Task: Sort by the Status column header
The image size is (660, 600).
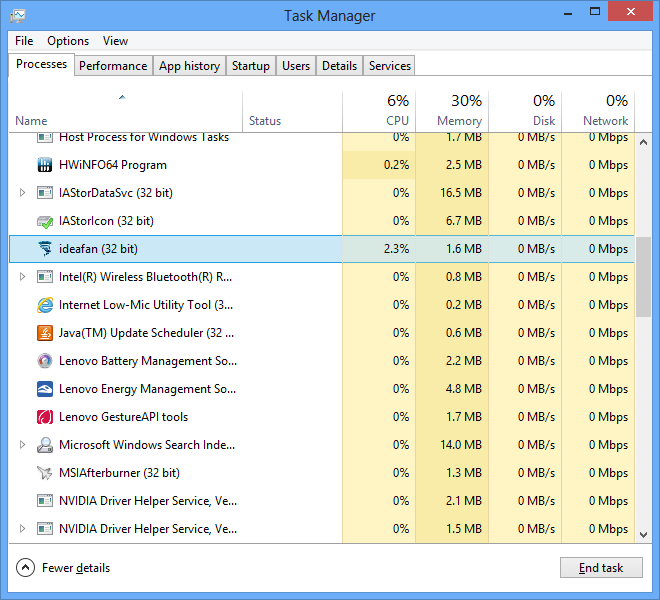Action: (x=293, y=112)
